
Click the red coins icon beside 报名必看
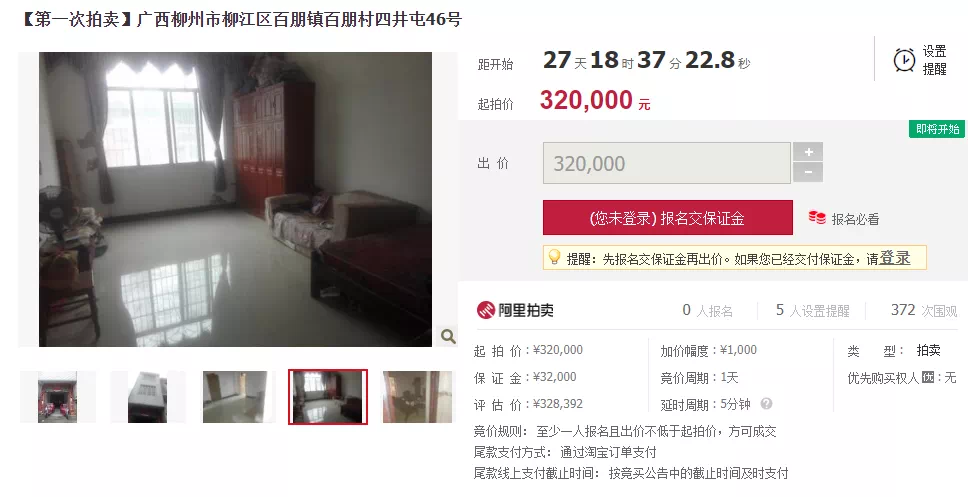coord(817,217)
